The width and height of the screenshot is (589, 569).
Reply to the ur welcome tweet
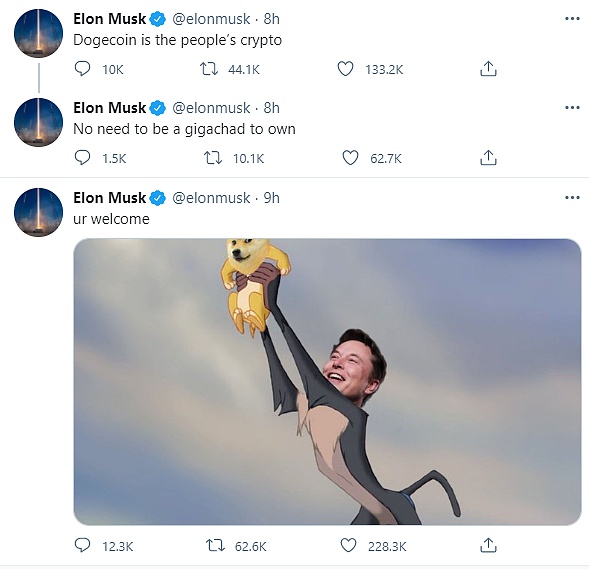[82, 545]
